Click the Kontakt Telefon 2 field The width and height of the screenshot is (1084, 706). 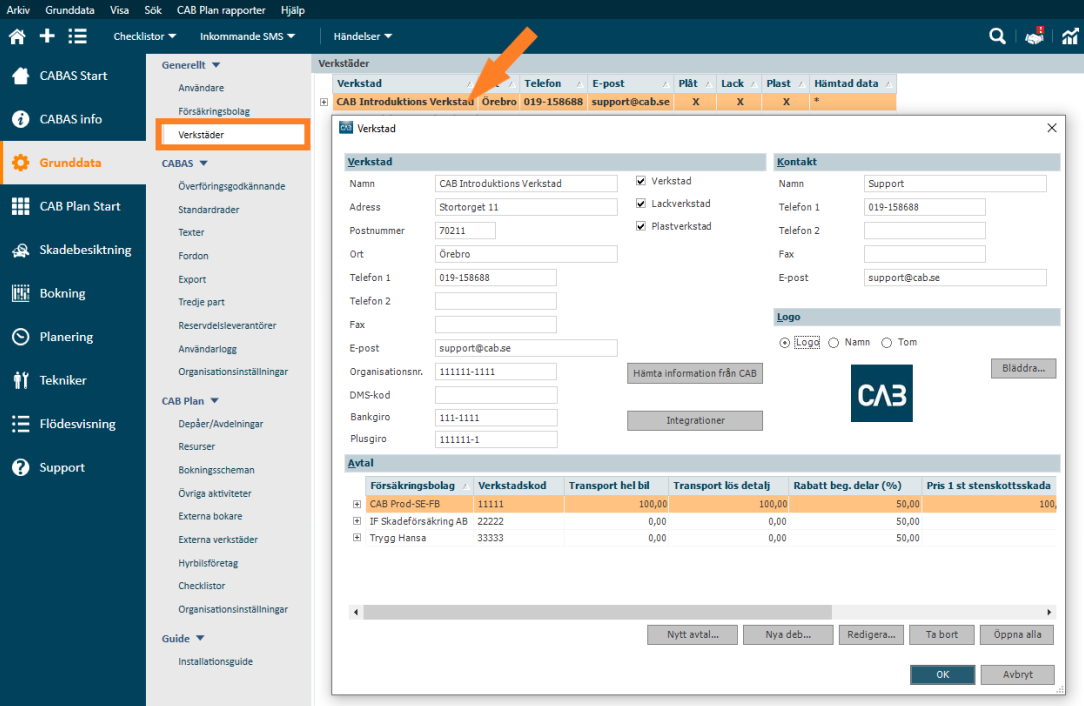(x=924, y=231)
